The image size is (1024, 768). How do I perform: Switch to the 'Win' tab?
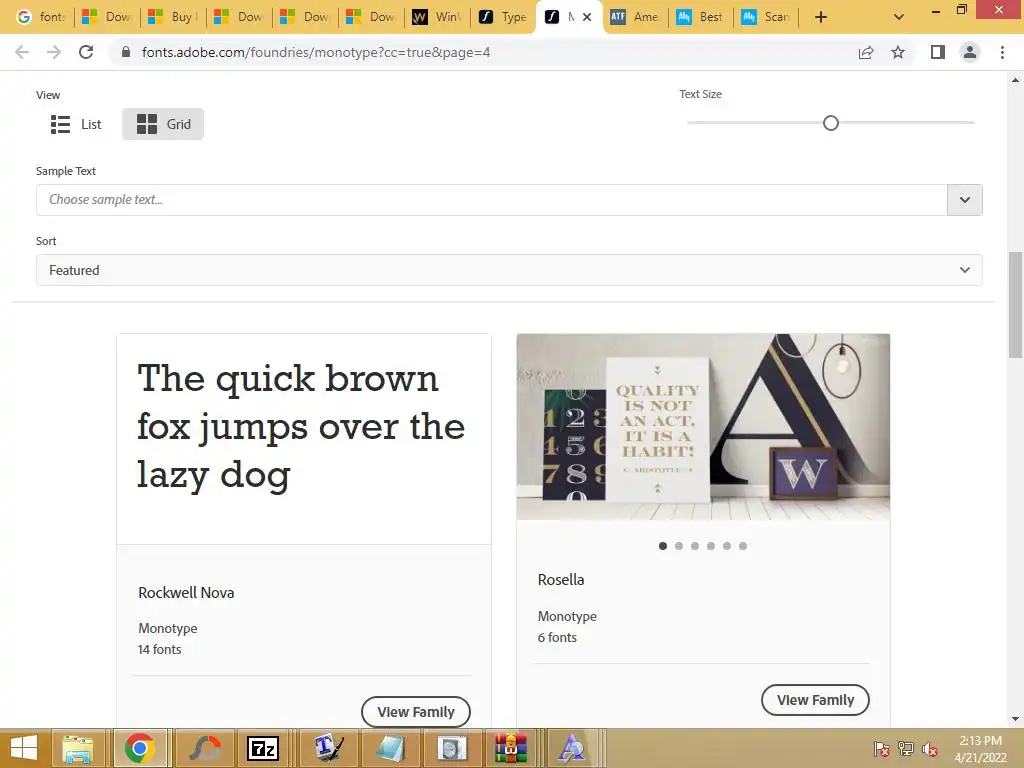click(x=437, y=17)
